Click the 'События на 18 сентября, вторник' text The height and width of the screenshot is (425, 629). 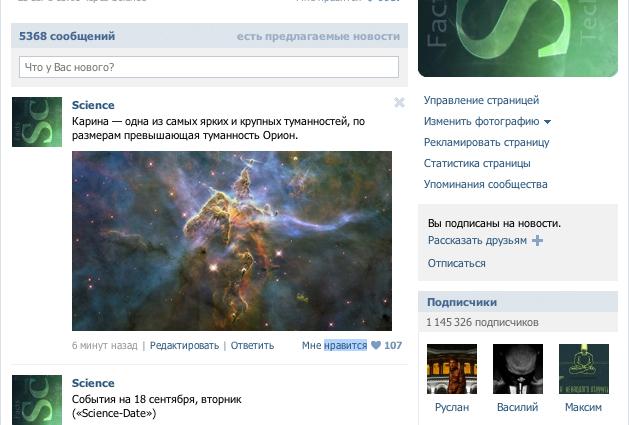(x=157, y=400)
